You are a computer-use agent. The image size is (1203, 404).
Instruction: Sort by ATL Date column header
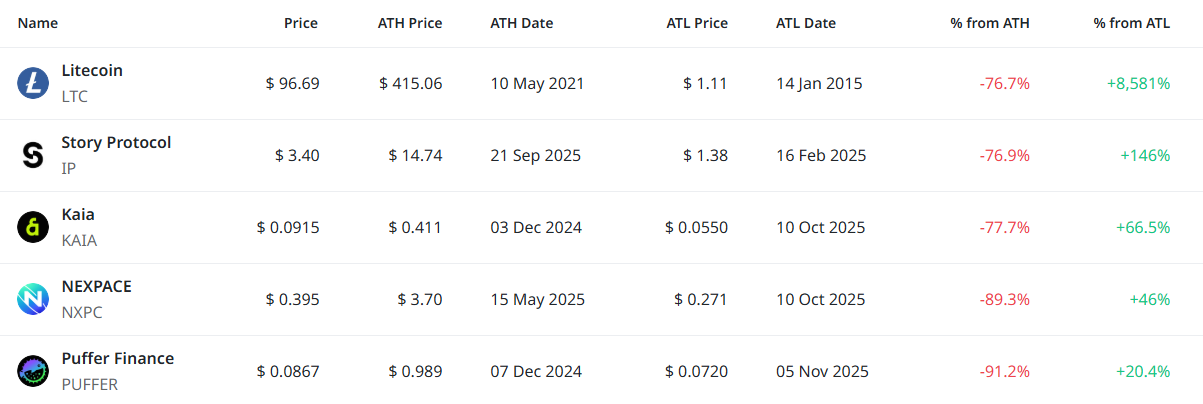[806, 23]
